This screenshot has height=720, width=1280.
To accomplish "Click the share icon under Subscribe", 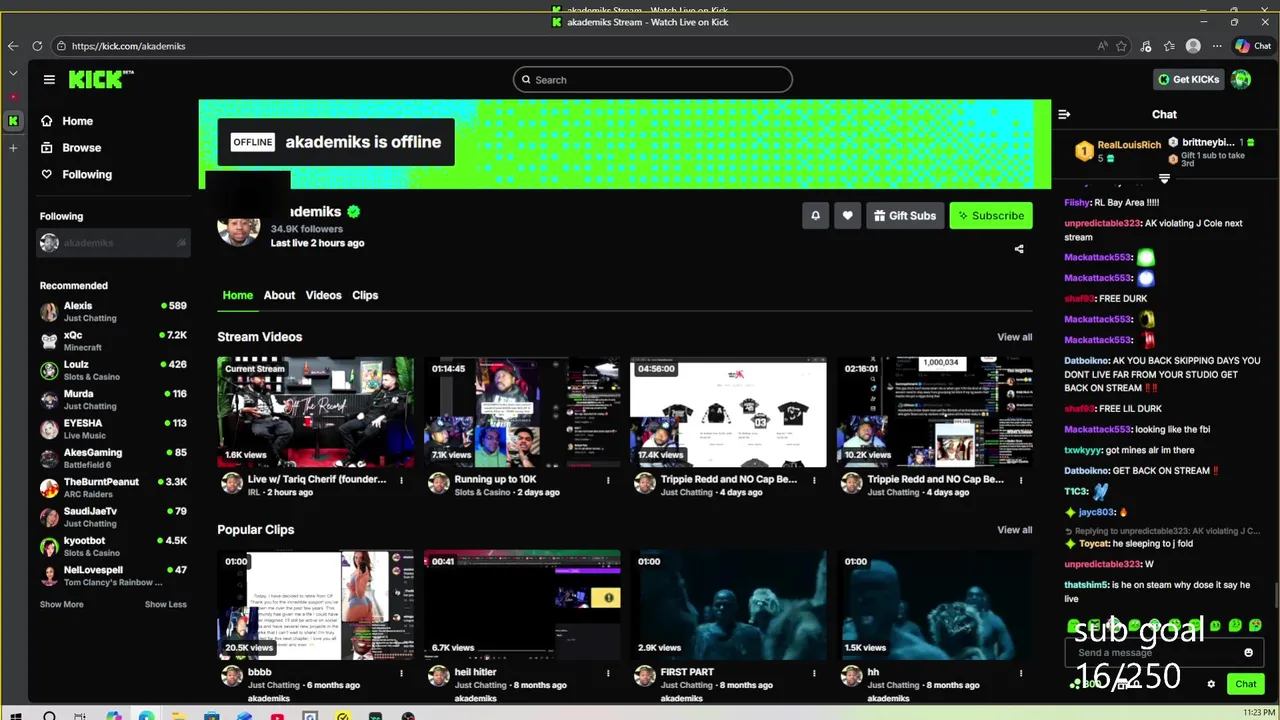I will point(1019,249).
